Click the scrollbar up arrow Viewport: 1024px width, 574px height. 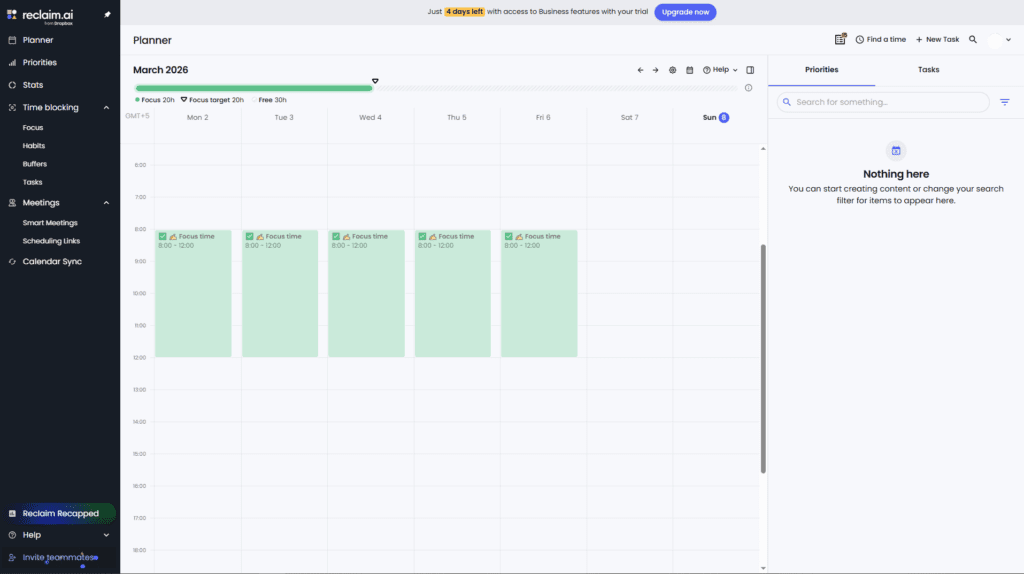[x=763, y=149]
